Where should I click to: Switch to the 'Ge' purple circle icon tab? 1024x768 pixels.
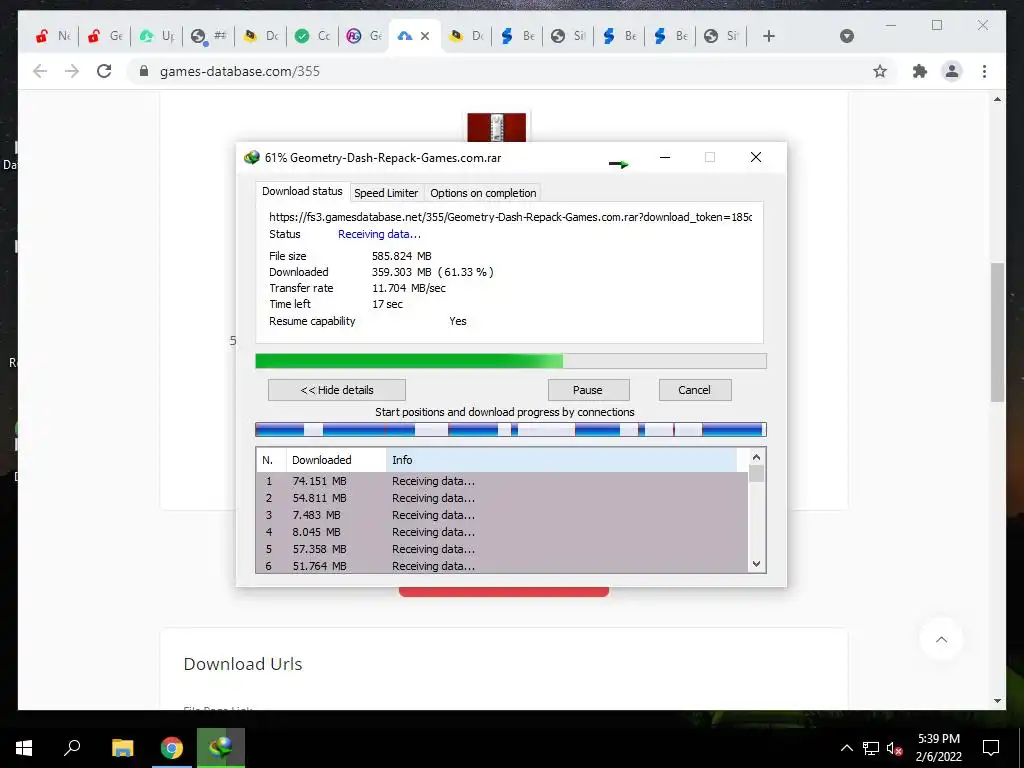(364, 36)
